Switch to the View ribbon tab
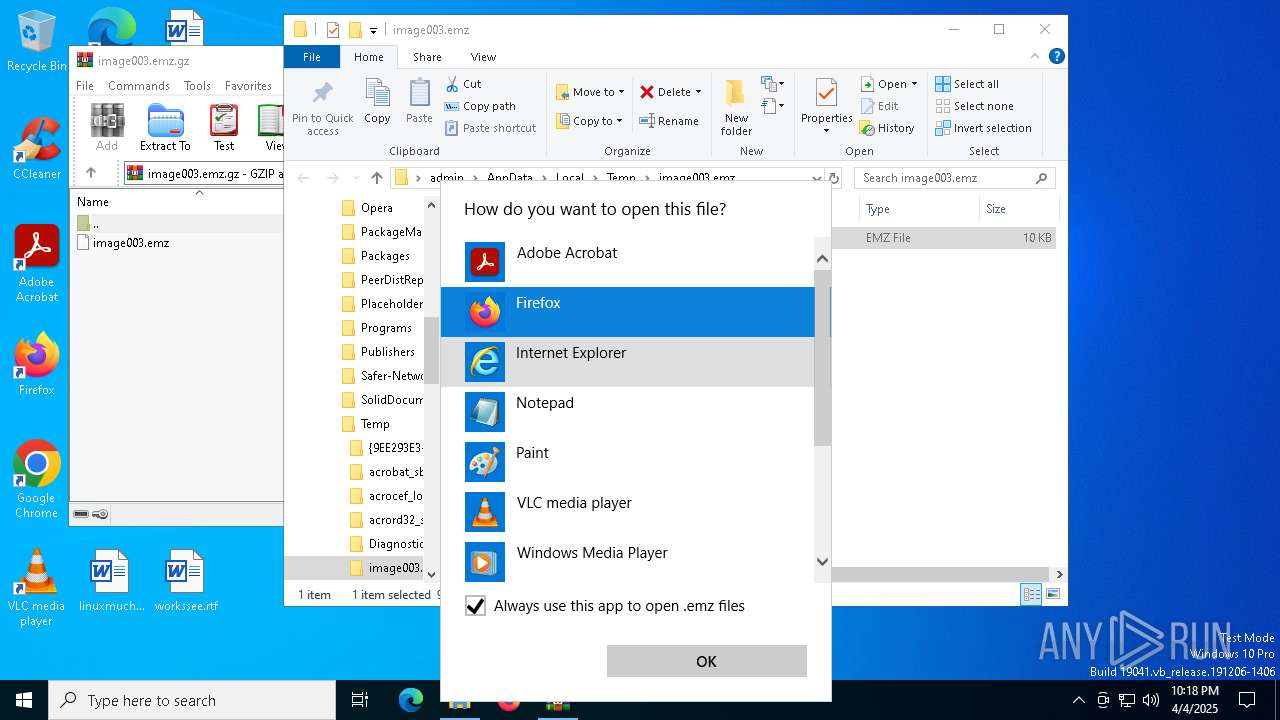Screen dimensions: 1280x720 pos(483,57)
